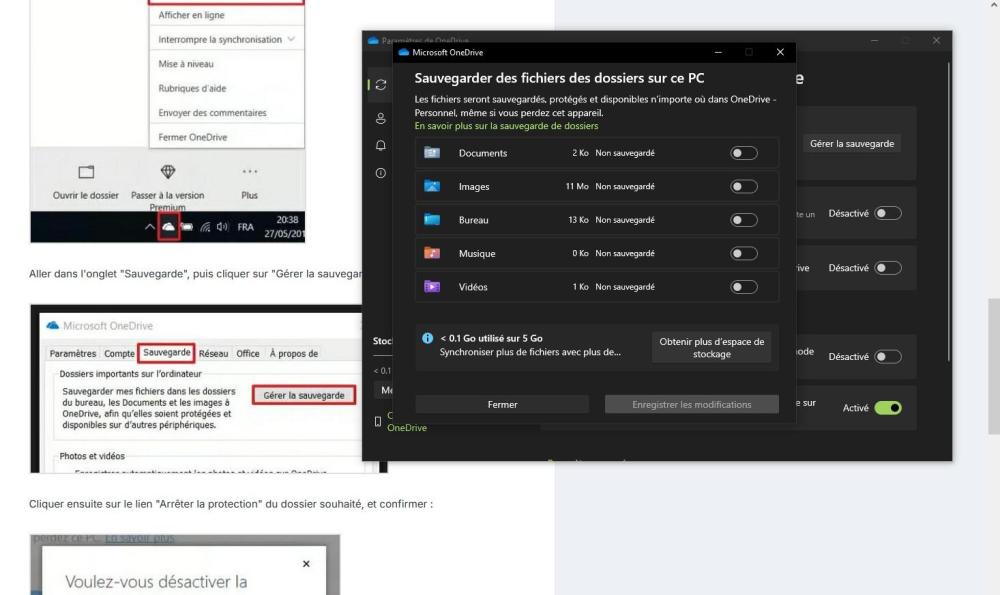The width and height of the screenshot is (1000, 595).
Task: Click the Bureau folder icon
Action: click(432, 219)
